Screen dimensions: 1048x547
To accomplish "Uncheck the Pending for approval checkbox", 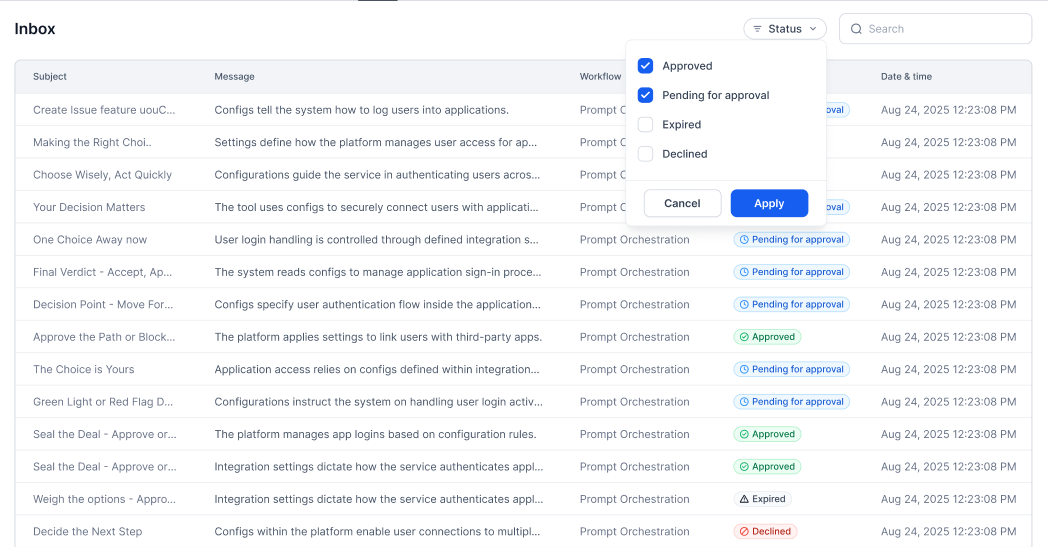I will tap(645, 95).
